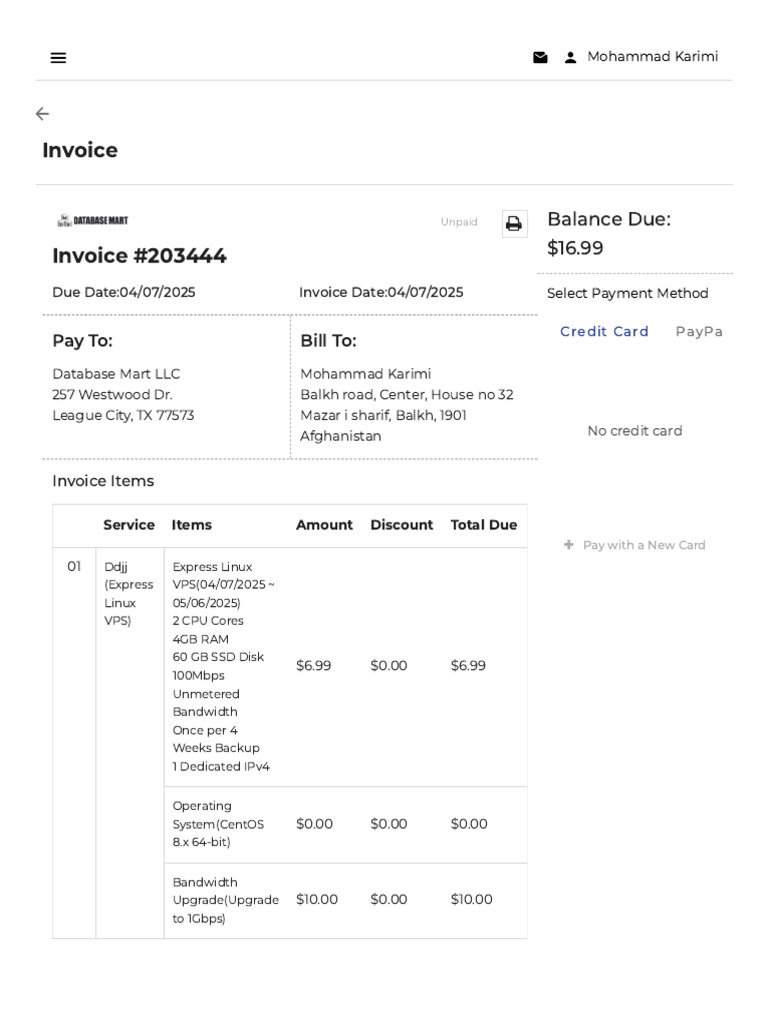
Task: Open Mohammad Karimi account menu
Action: pyautogui.click(x=652, y=57)
